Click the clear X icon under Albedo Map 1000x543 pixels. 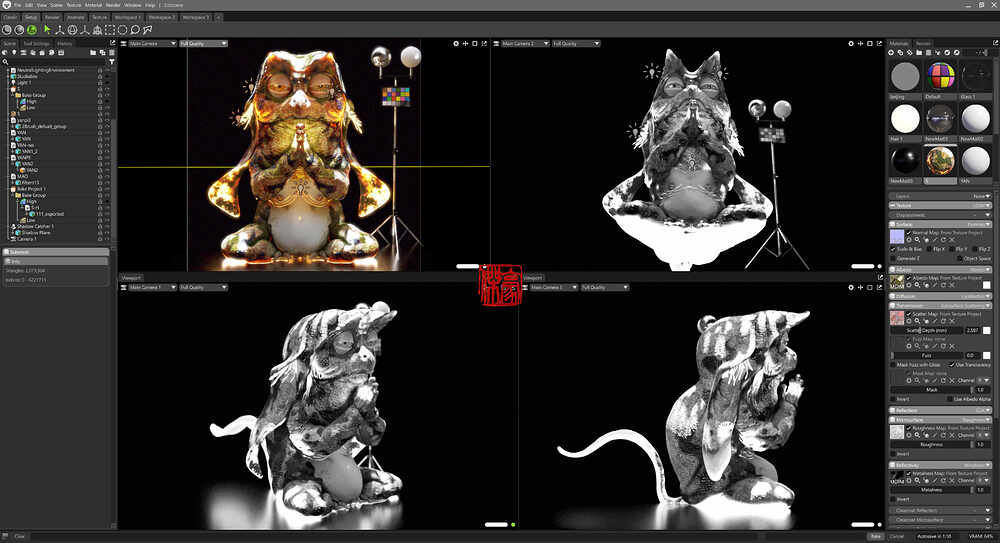tap(952, 285)
